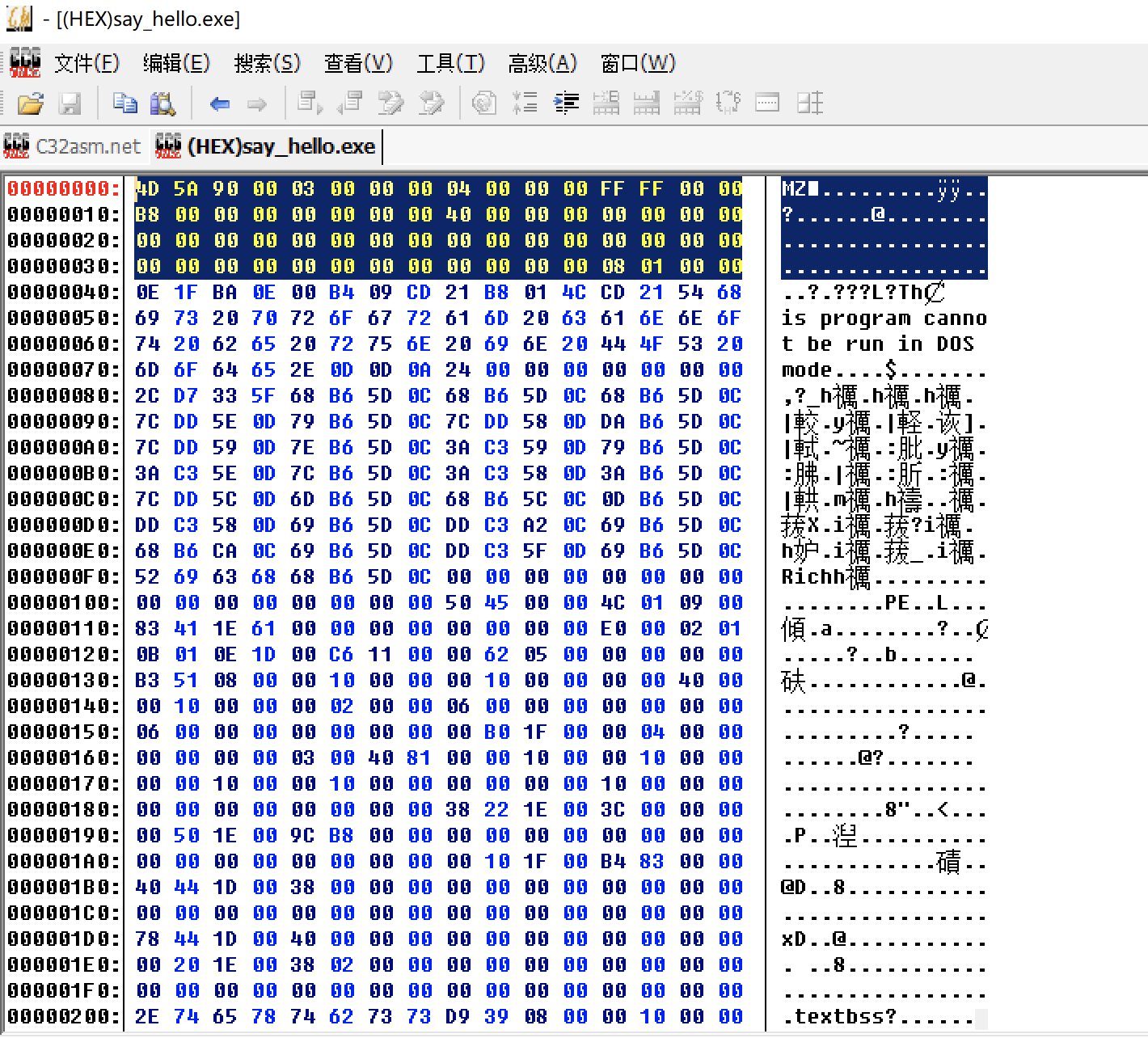This screenshot has height=1038, width=1148.
Task: Click the 000000F0: offset address
Action: (x=63, y=576)
